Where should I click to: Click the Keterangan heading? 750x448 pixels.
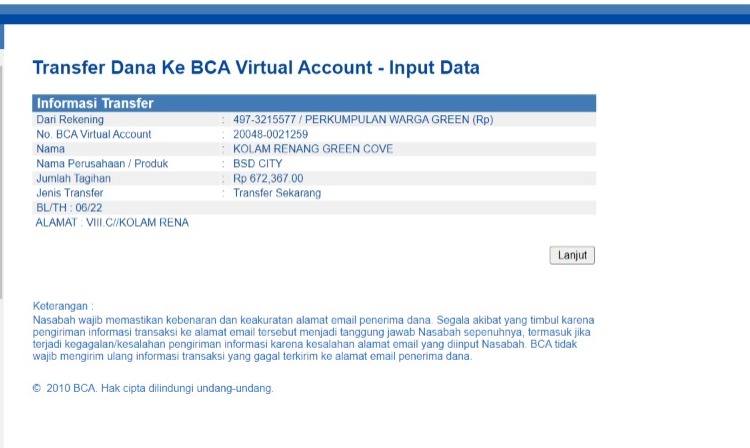[x=63, y=306]
